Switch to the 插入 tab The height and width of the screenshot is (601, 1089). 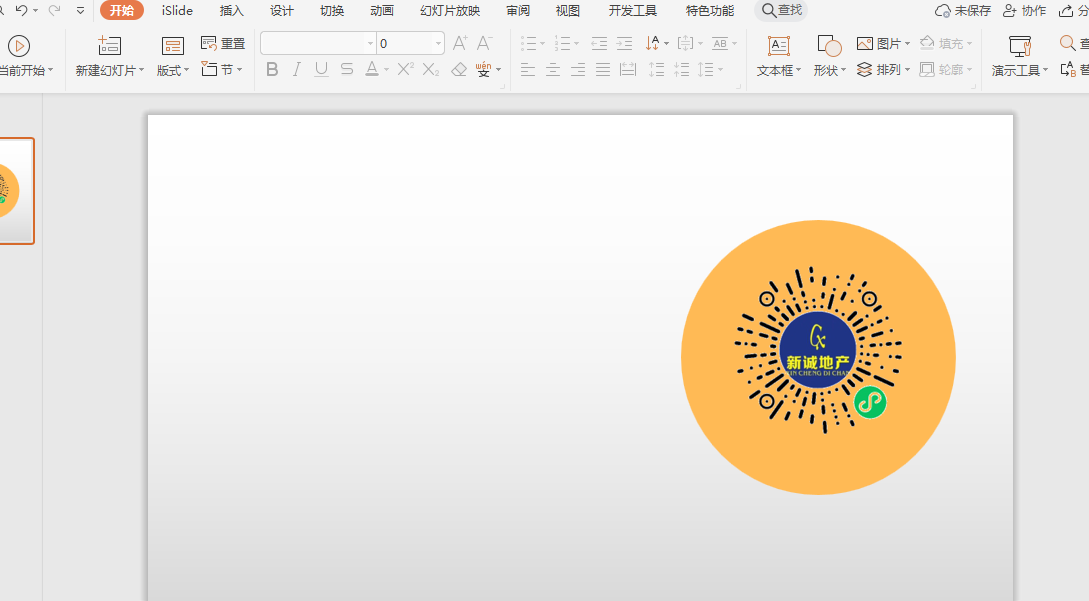[x=231, y=10]
